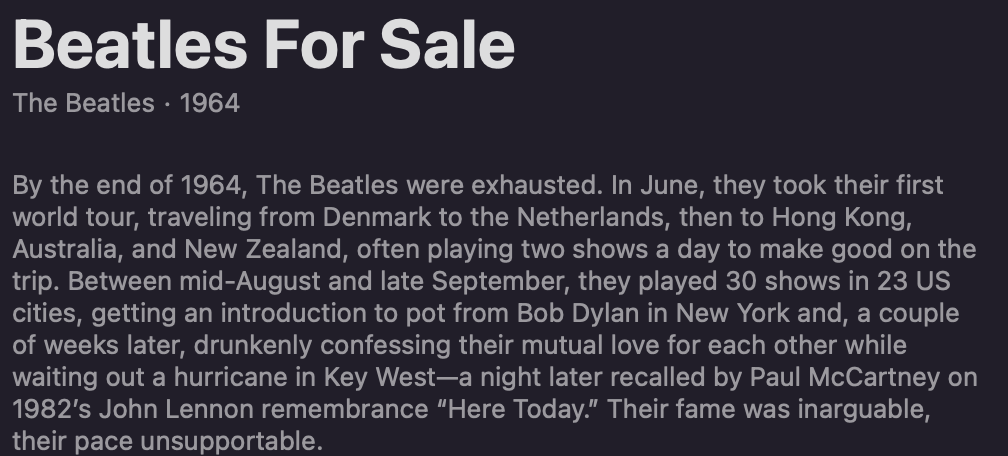Open The Beatles artist link
Screen dimensions: 1008x456
[x=84, y=103]
